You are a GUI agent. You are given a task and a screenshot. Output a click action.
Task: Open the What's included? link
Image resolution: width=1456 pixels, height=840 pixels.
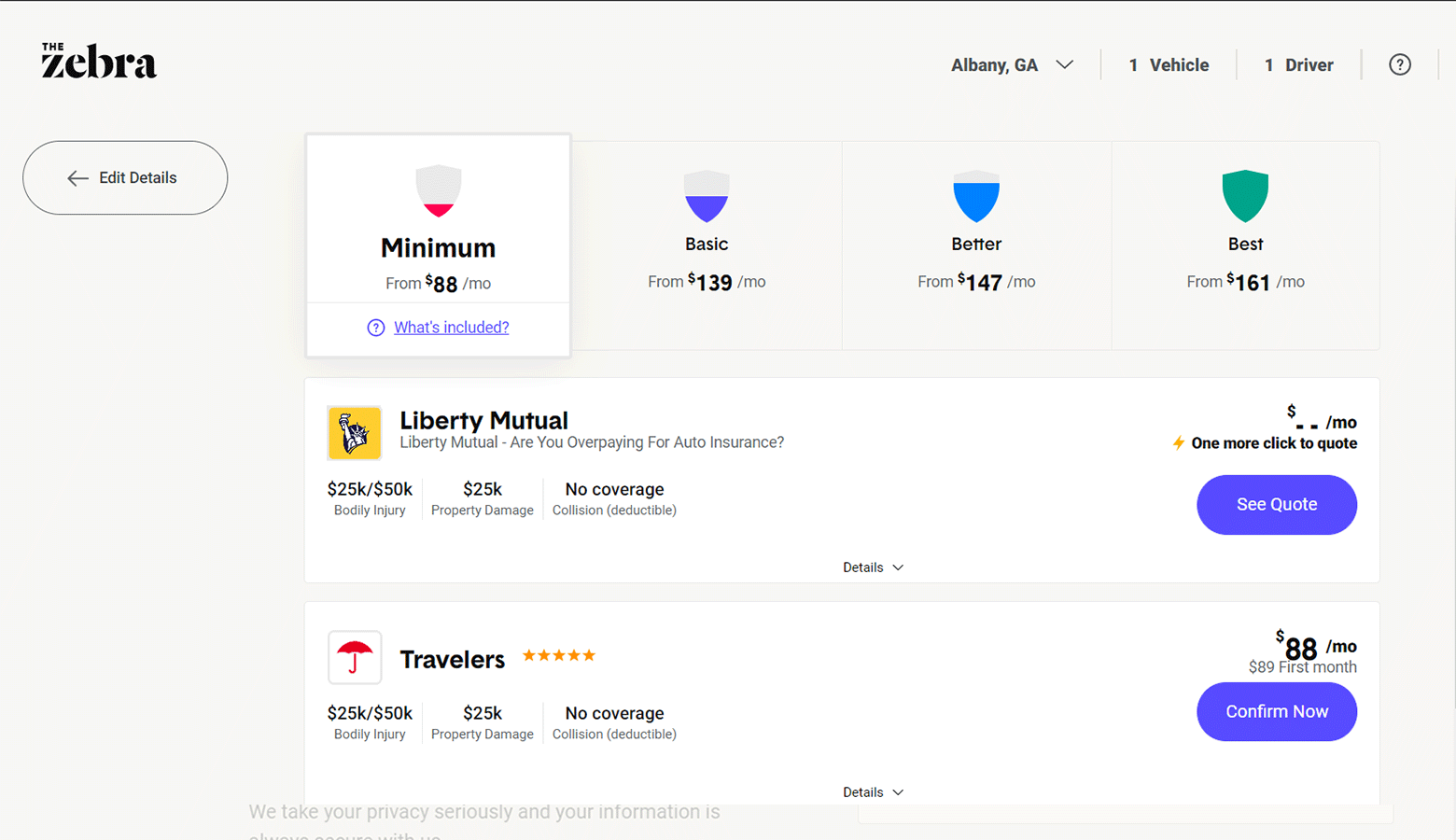click(451, 328)
